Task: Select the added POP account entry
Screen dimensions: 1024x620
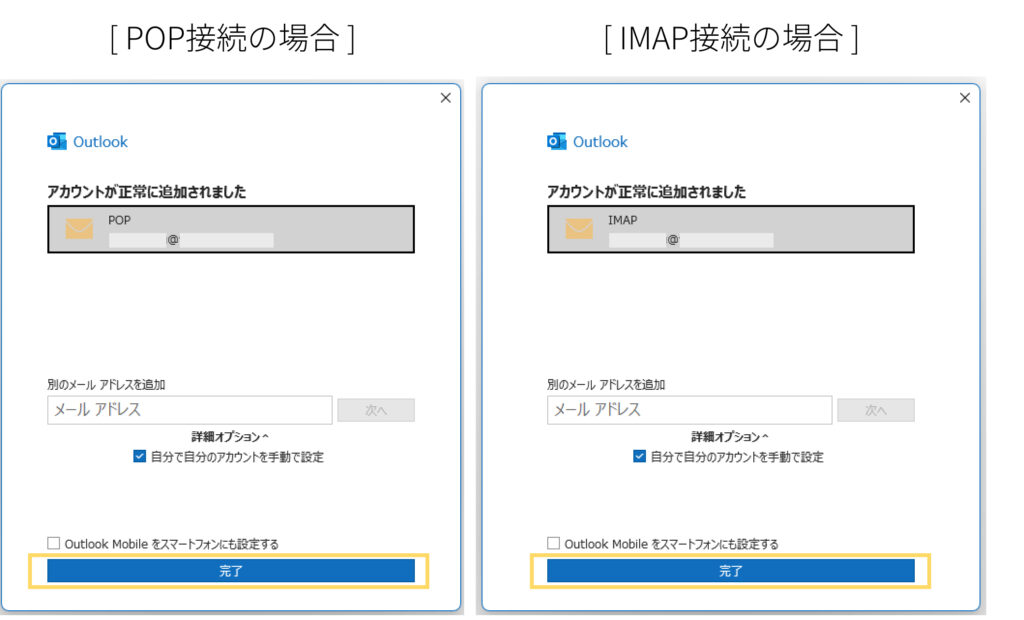Action: pos(231,229)
